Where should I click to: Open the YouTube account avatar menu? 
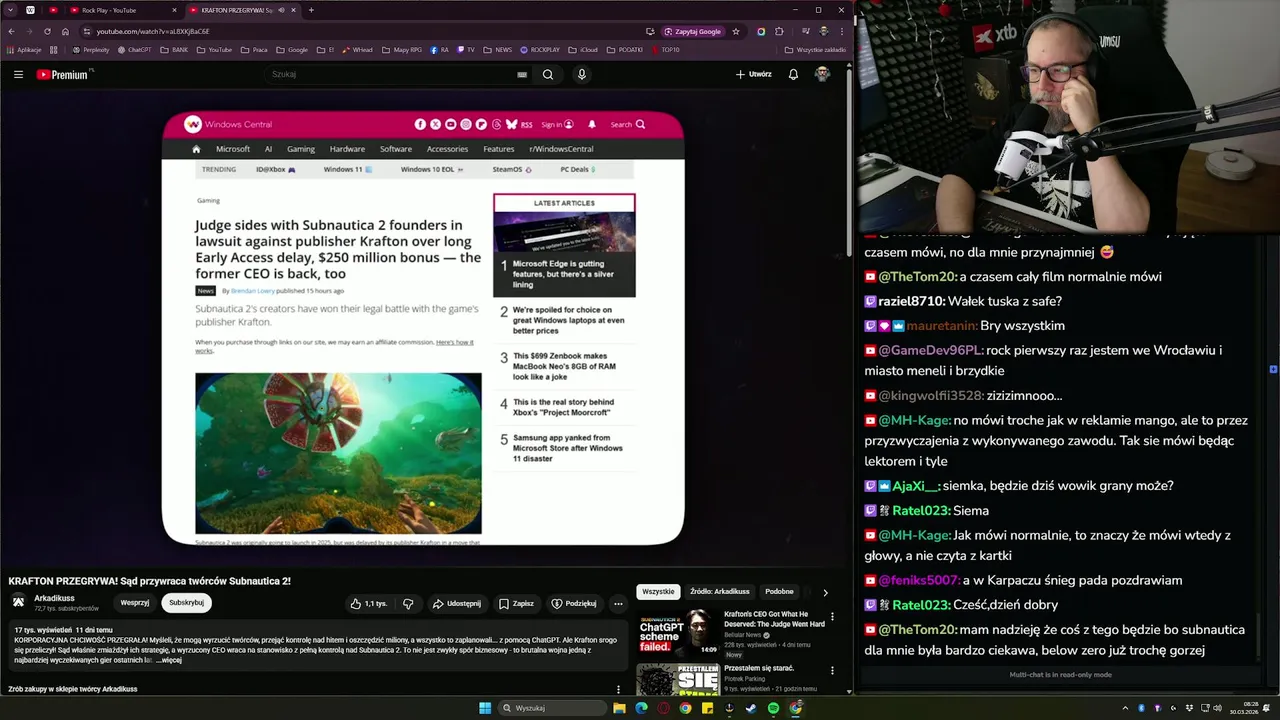(x=822, y=74)
